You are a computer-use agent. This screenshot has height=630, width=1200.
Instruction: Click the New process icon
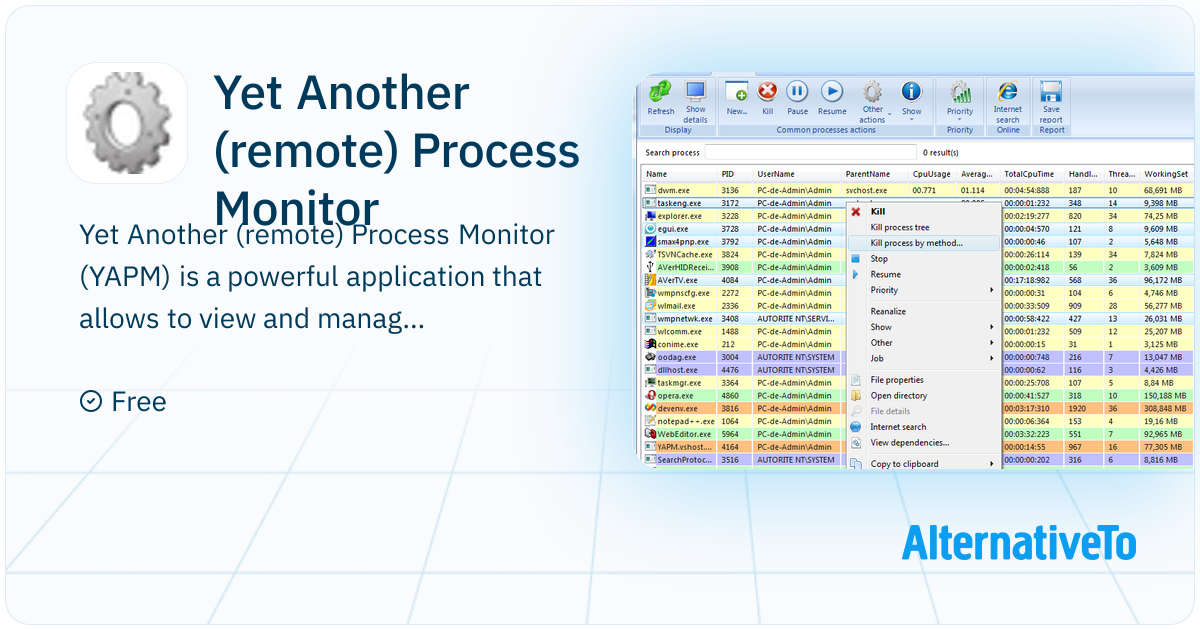point(737,92)
